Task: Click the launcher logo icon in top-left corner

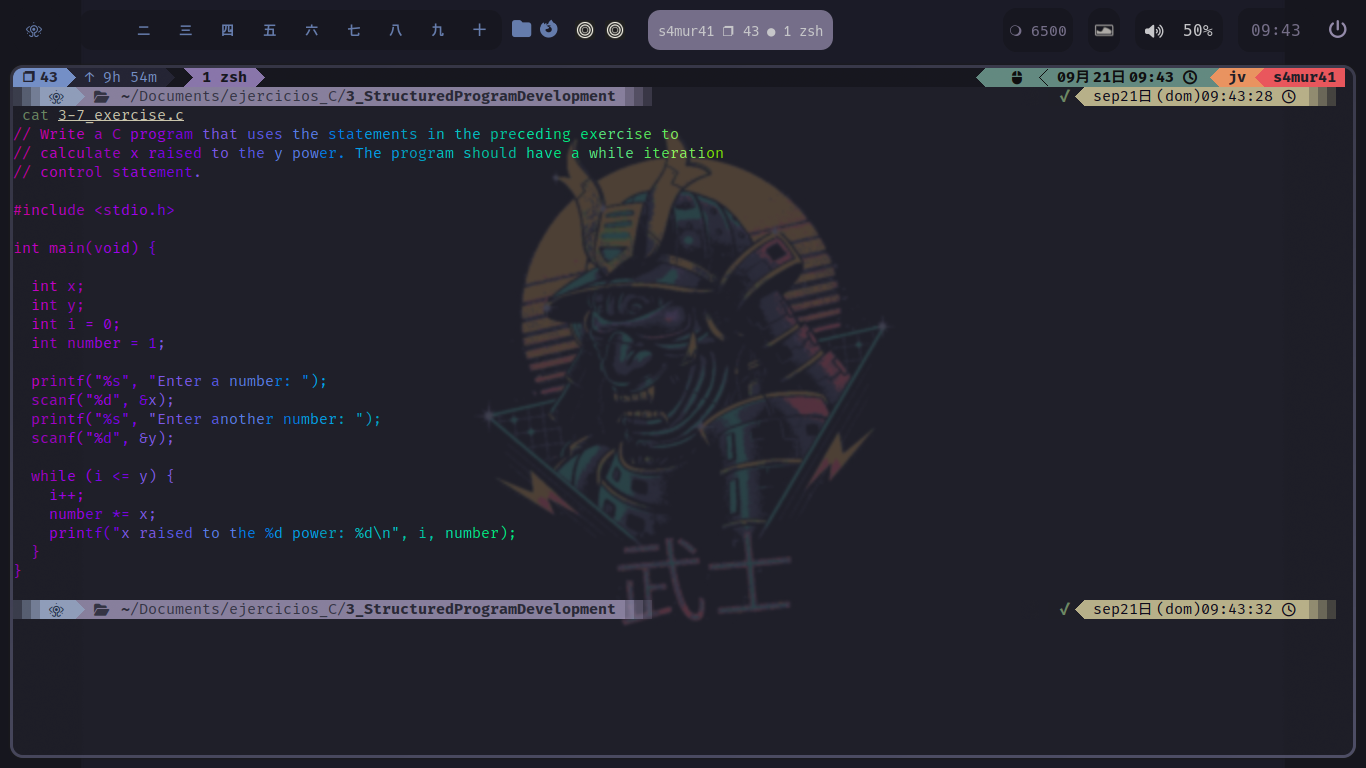Action: [x=33, y=30]
